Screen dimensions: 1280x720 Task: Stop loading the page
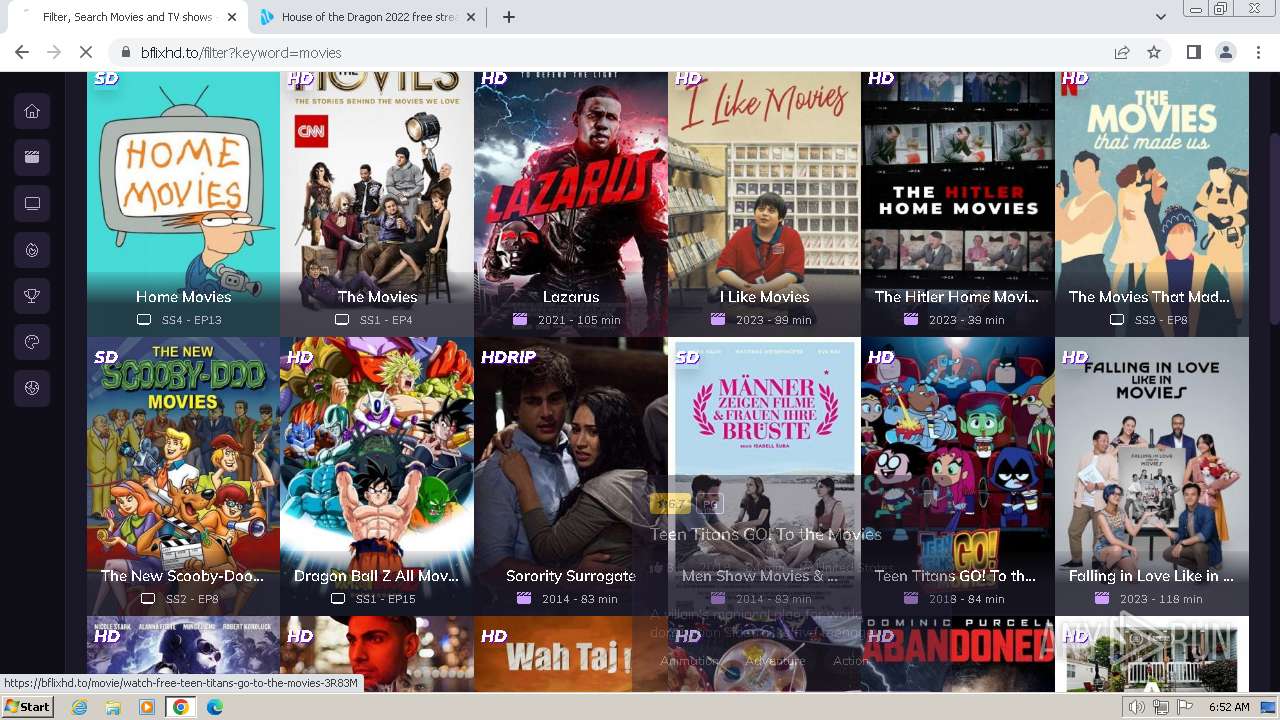click(87, 52)
